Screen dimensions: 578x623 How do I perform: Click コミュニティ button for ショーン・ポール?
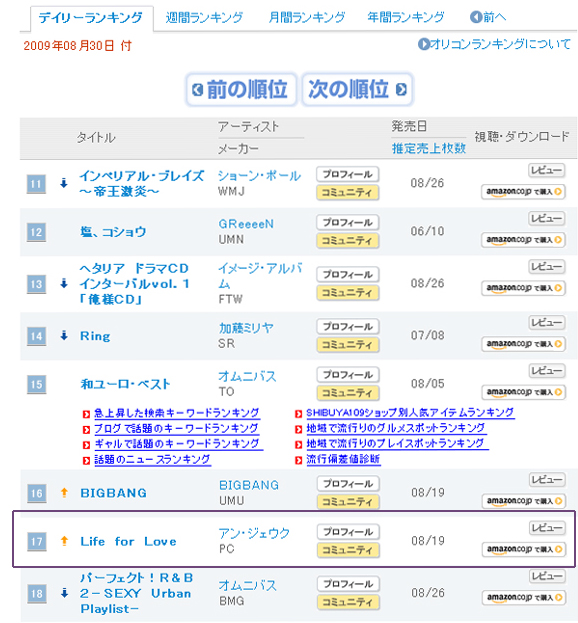(348, 193)
